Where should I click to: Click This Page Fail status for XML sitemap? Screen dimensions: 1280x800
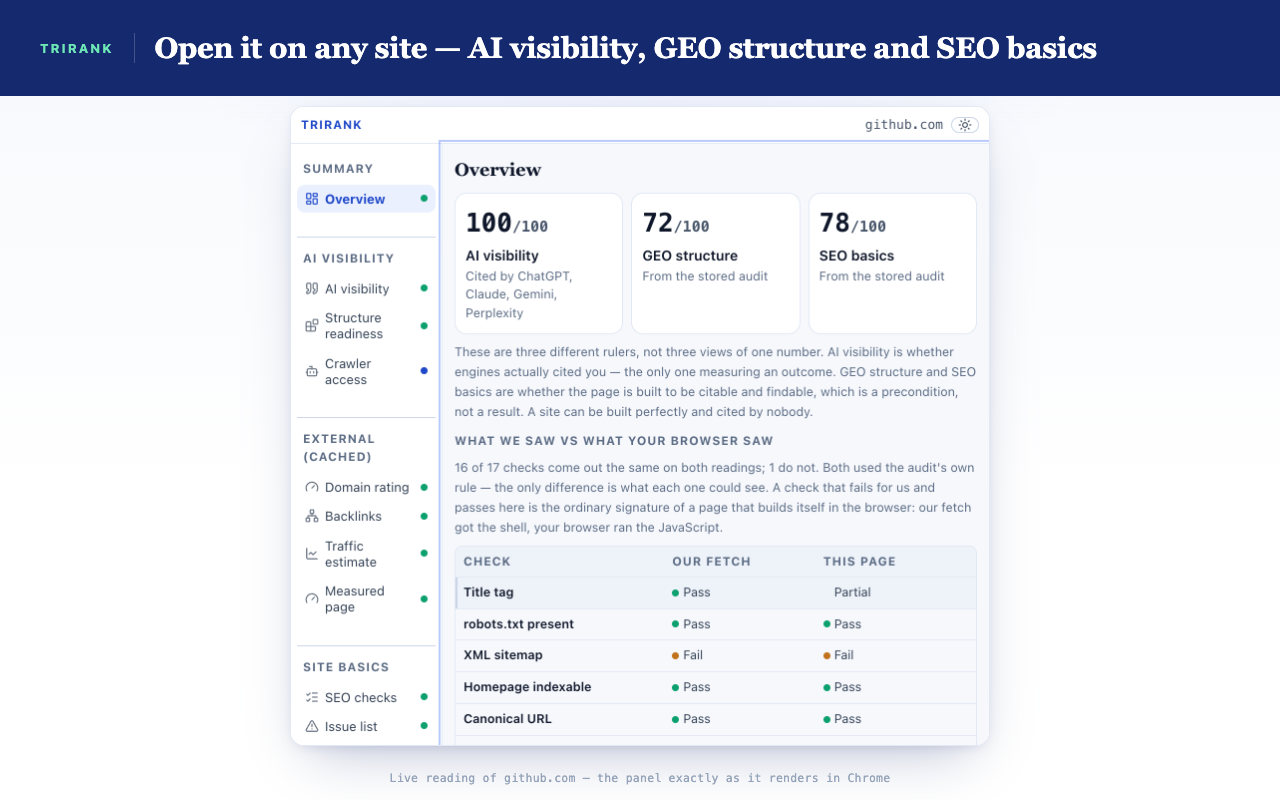point(839,656)
